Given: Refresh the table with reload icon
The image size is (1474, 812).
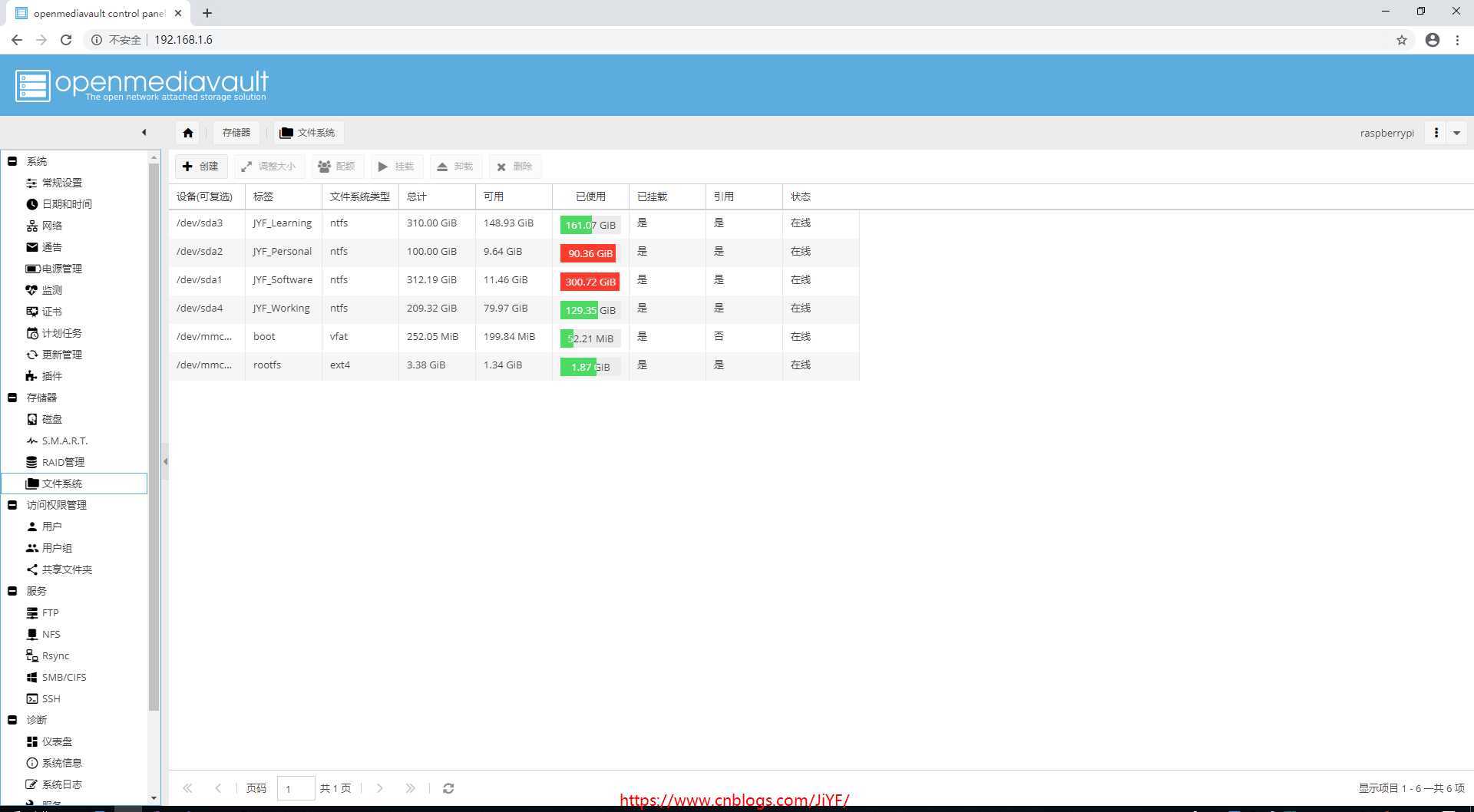Looking at the screenshot, I should click(x=448, y=788).
